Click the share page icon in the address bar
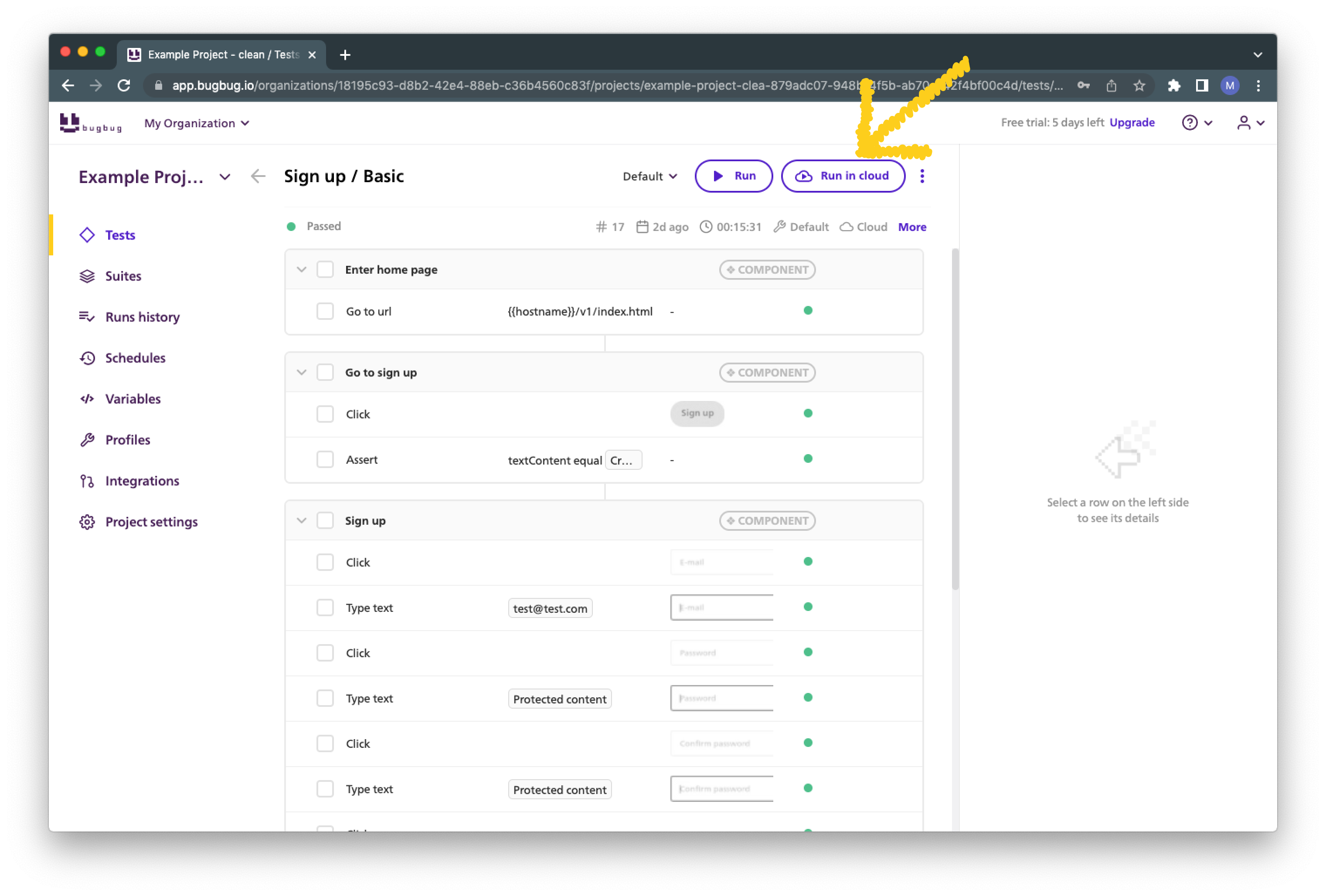This screenshot has height=896, width=1326. coord(1111,85)
